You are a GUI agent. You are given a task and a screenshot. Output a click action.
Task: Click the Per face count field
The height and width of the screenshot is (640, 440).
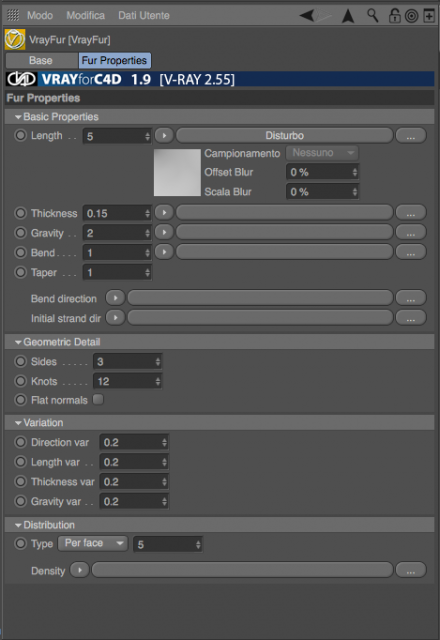pyautogui.click(x=168, y=544)
